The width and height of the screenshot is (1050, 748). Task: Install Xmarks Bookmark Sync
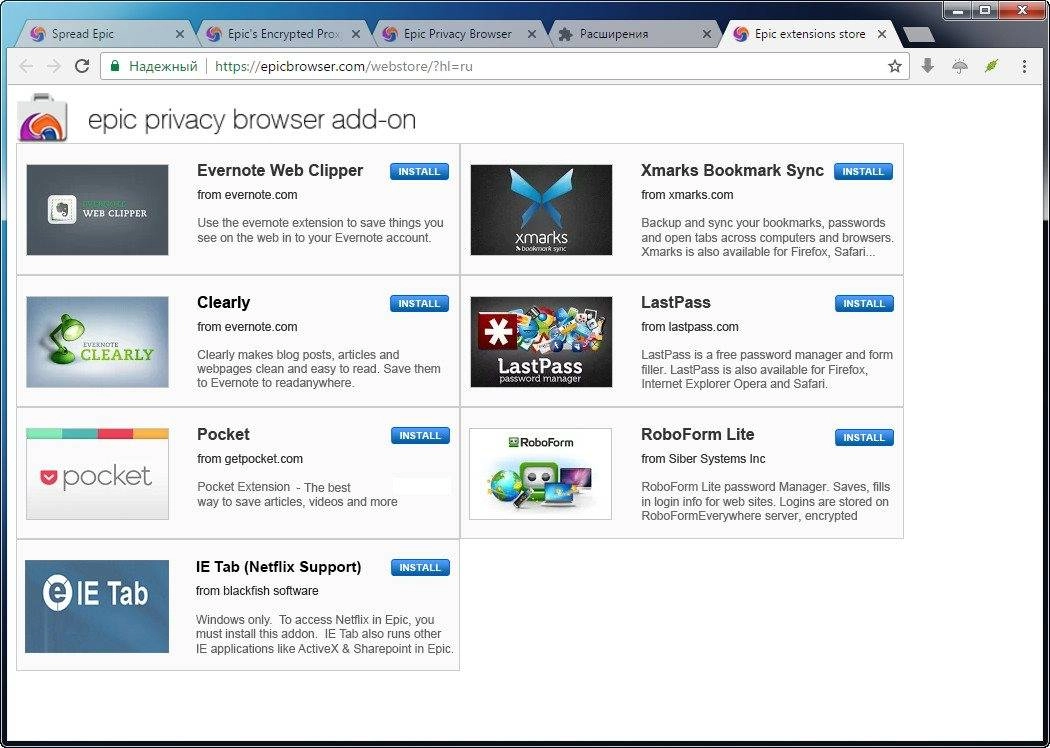click(x=863, y=171)
